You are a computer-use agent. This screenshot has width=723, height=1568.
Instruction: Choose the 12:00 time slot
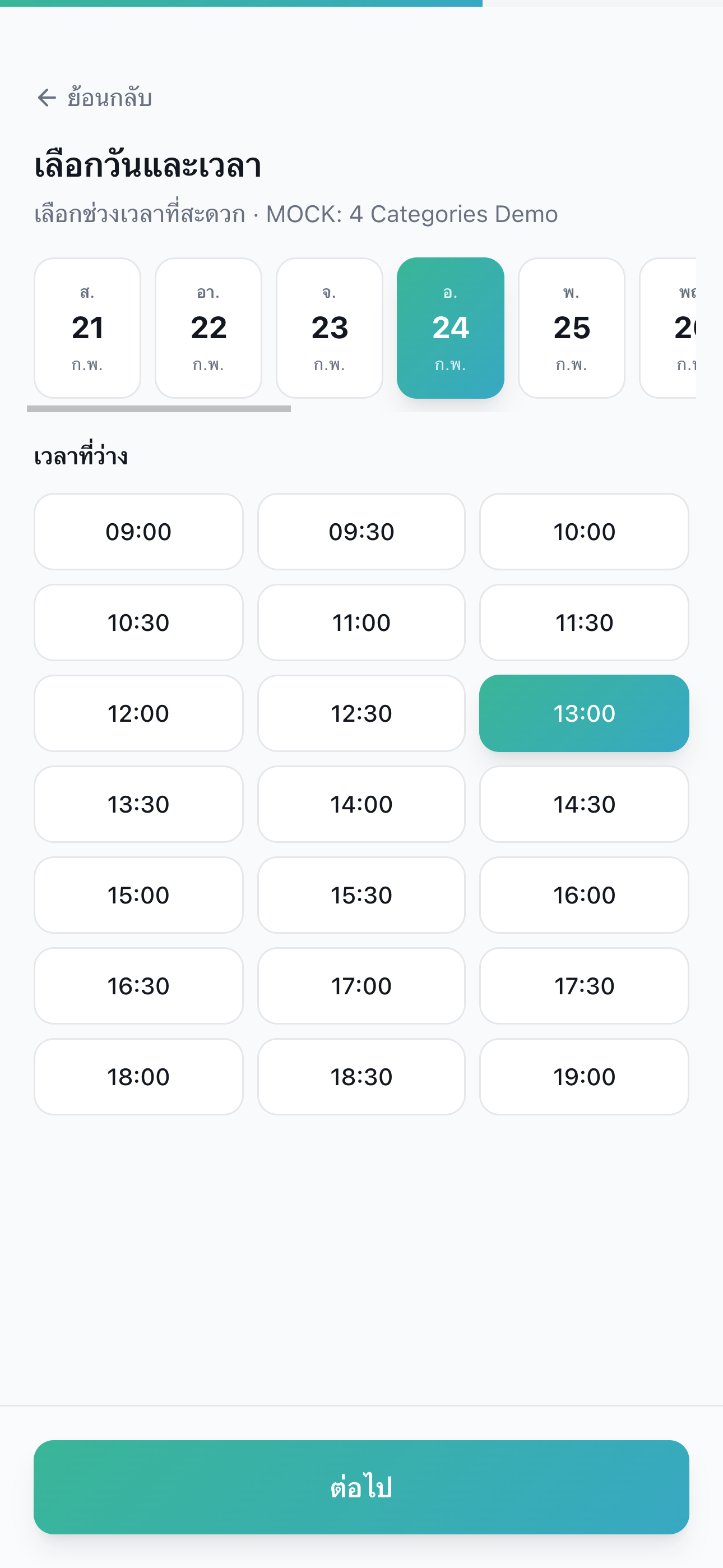click(x=138, y=713)
